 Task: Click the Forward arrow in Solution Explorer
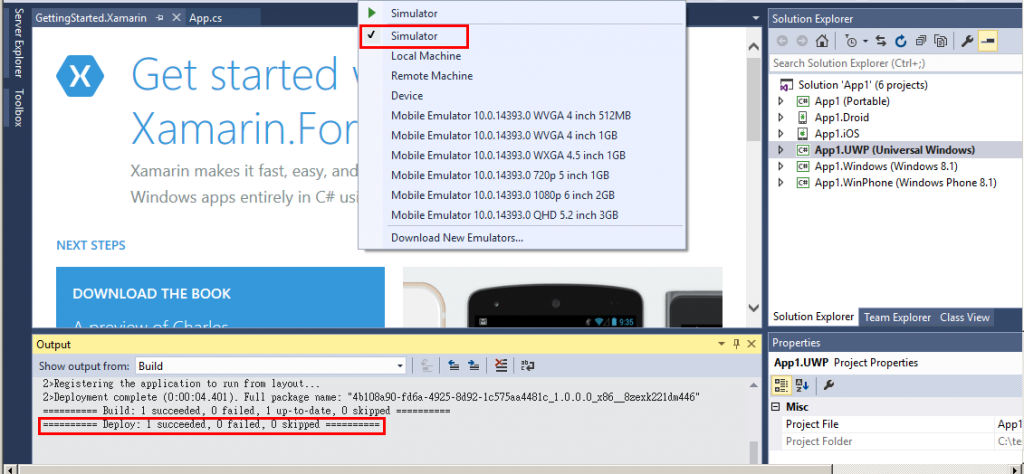802,42
